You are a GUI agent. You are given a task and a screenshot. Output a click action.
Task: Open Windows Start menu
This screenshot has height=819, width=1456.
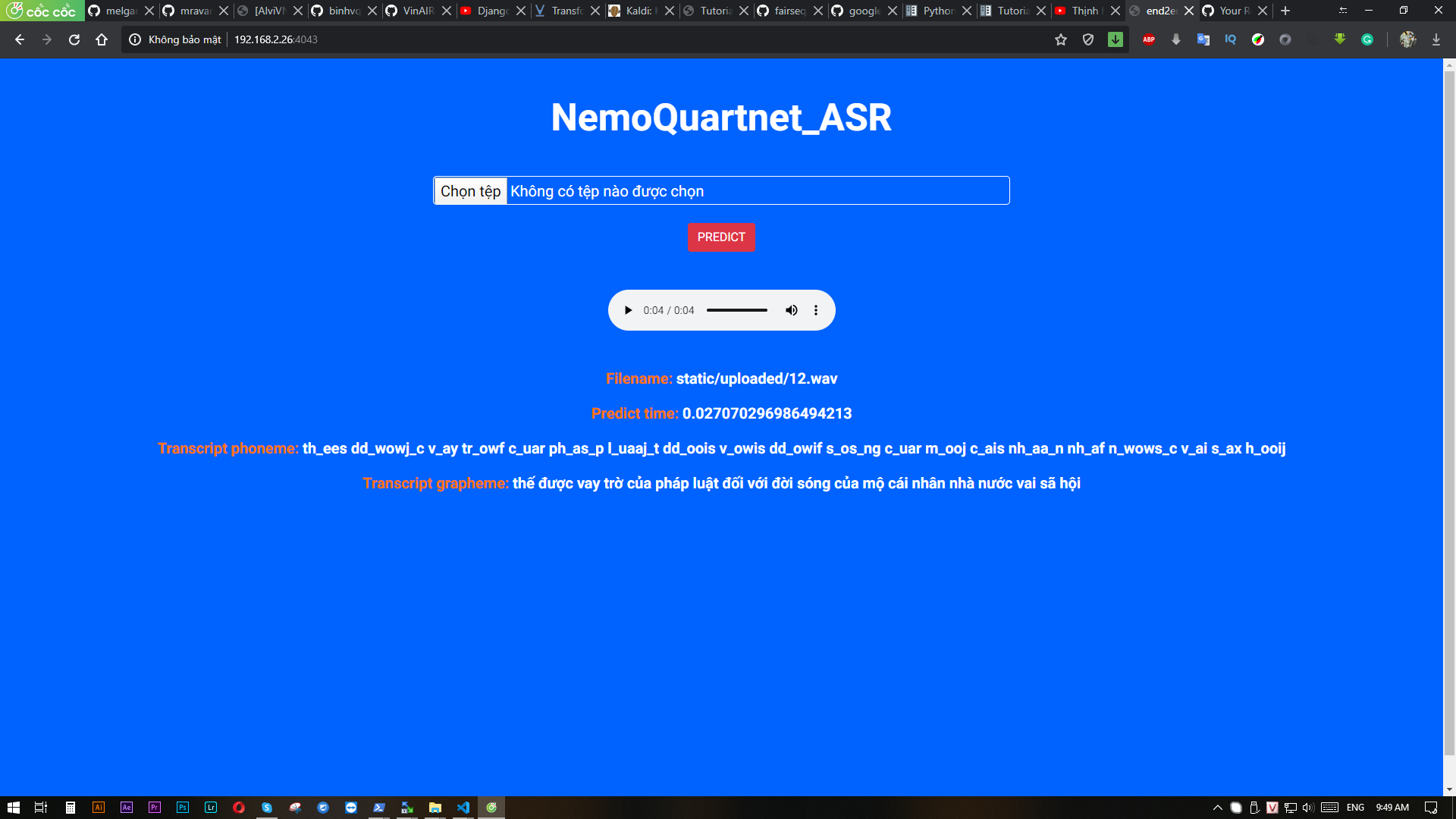pos(13,808)
